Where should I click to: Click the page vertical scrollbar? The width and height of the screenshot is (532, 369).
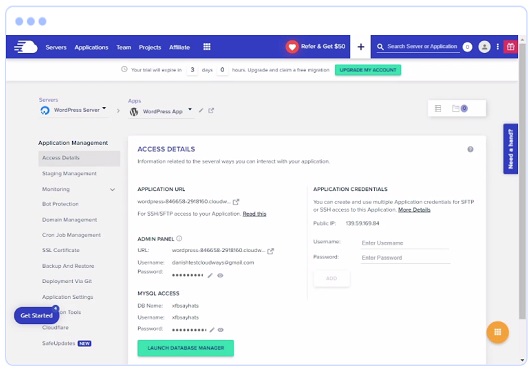tap(522, 182)
